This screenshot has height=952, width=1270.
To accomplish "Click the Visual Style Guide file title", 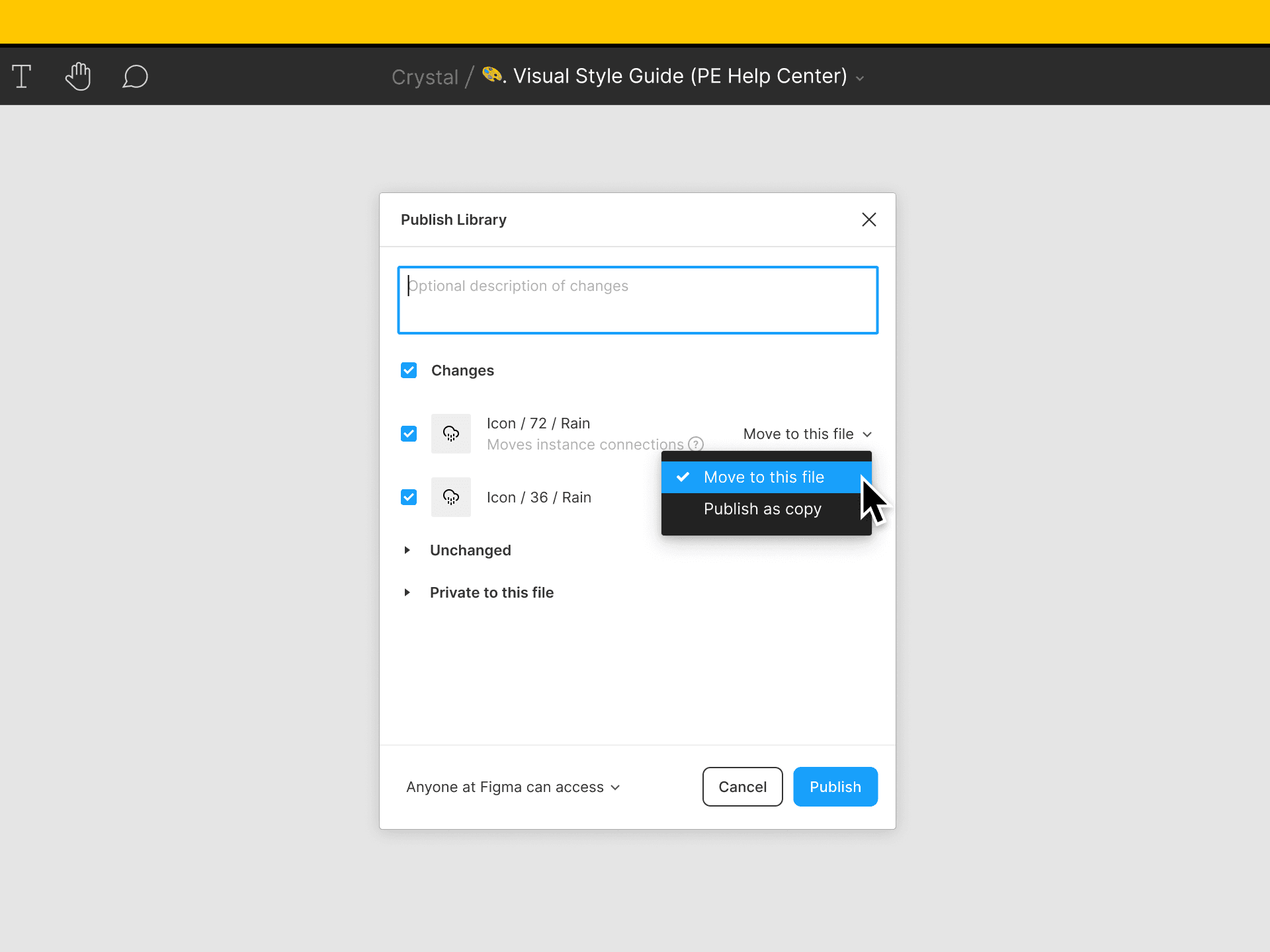I will click(680, 76).
